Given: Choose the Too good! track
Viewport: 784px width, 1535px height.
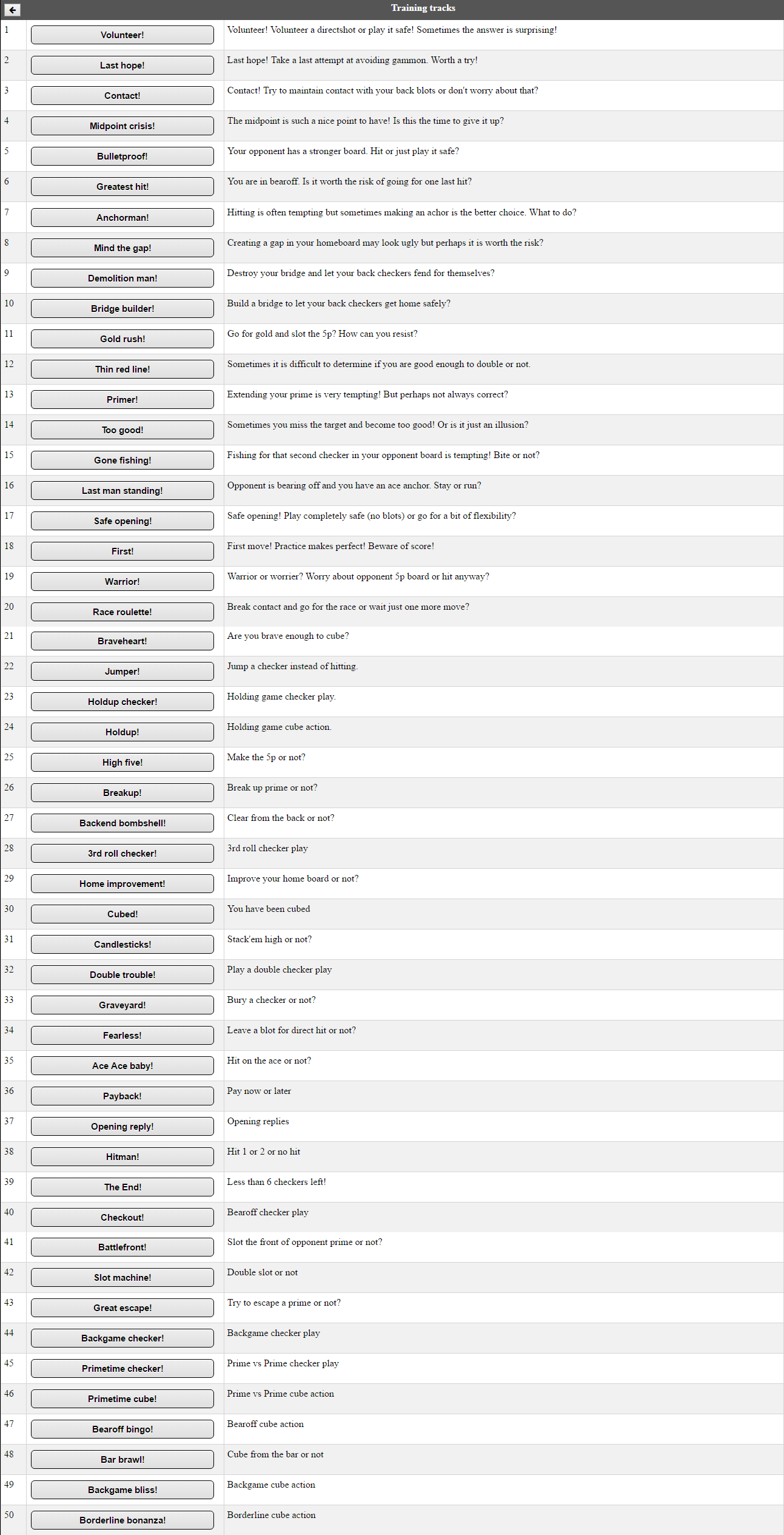Looking at the screenshot, I should pos(122,430).
